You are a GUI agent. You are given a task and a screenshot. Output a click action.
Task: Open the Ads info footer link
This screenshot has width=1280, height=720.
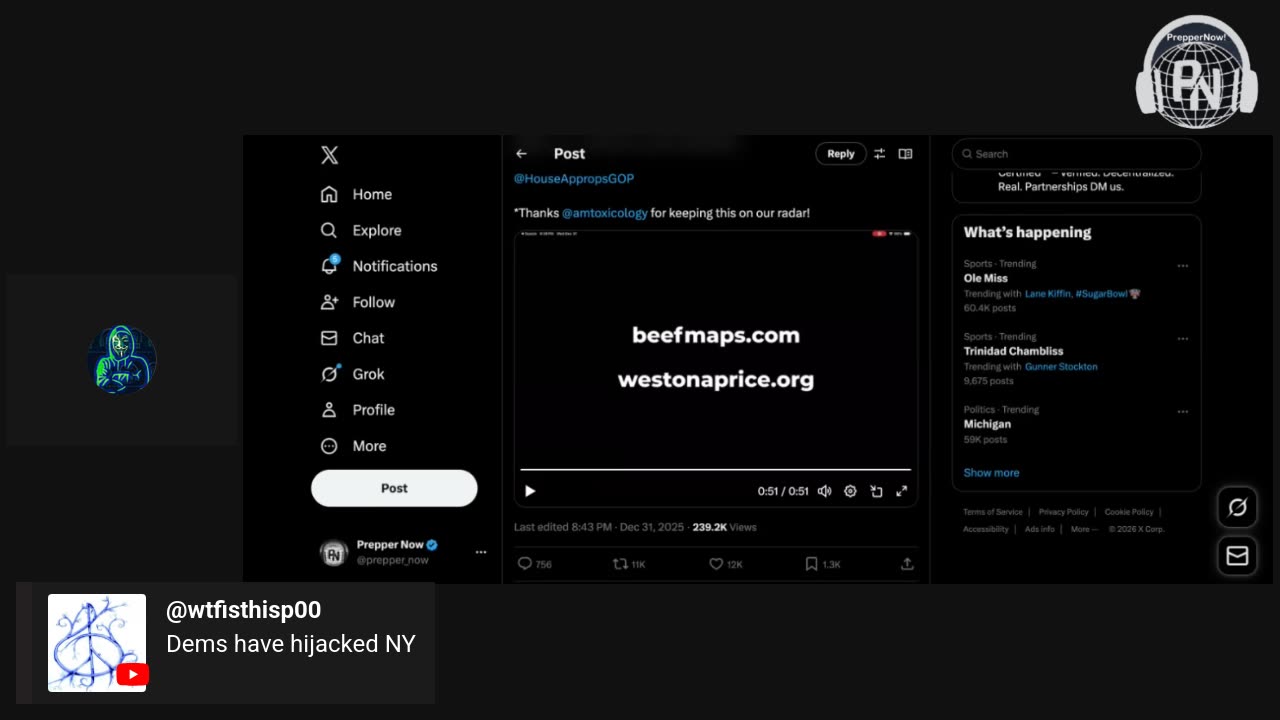coord(1039,529)
